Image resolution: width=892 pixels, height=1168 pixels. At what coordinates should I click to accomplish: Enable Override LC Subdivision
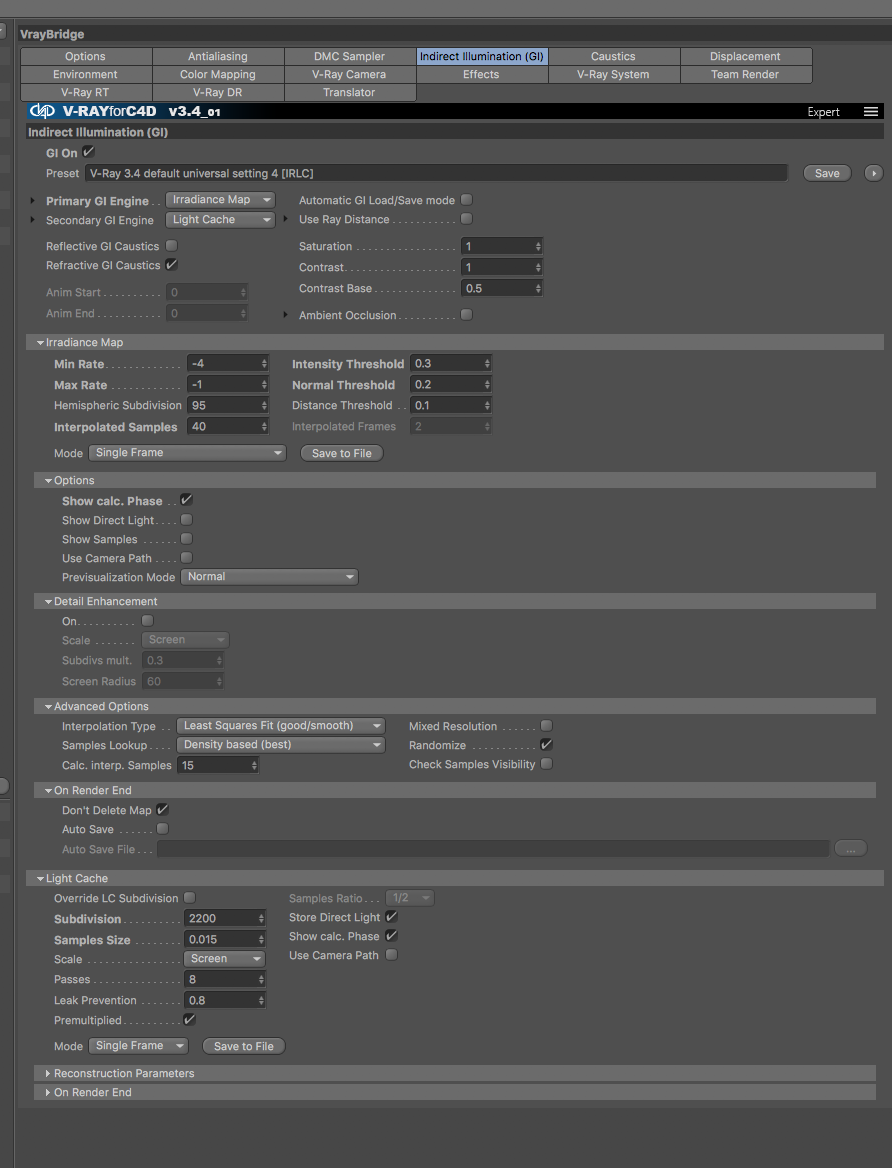click(x=189, y=898)
